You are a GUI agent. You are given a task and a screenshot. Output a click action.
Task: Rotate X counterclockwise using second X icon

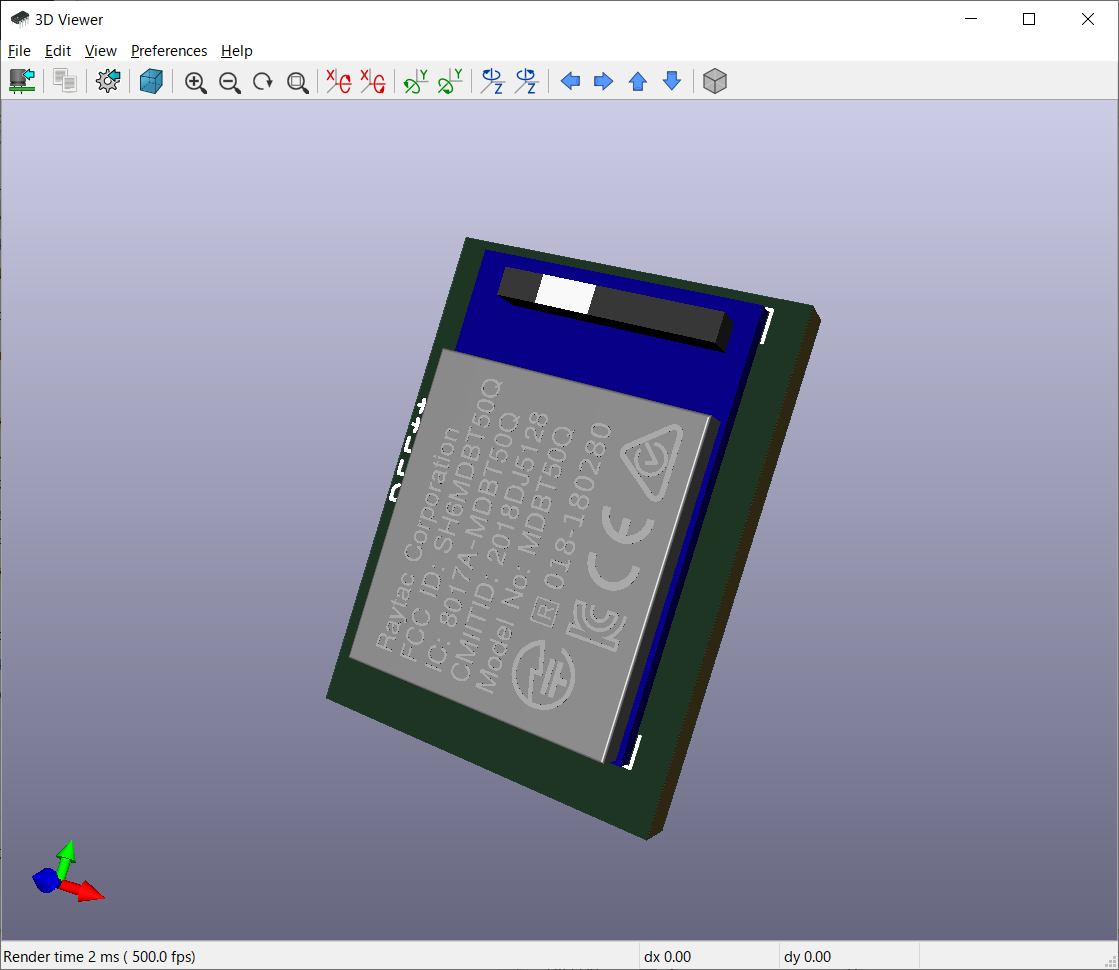coord(373,82)
